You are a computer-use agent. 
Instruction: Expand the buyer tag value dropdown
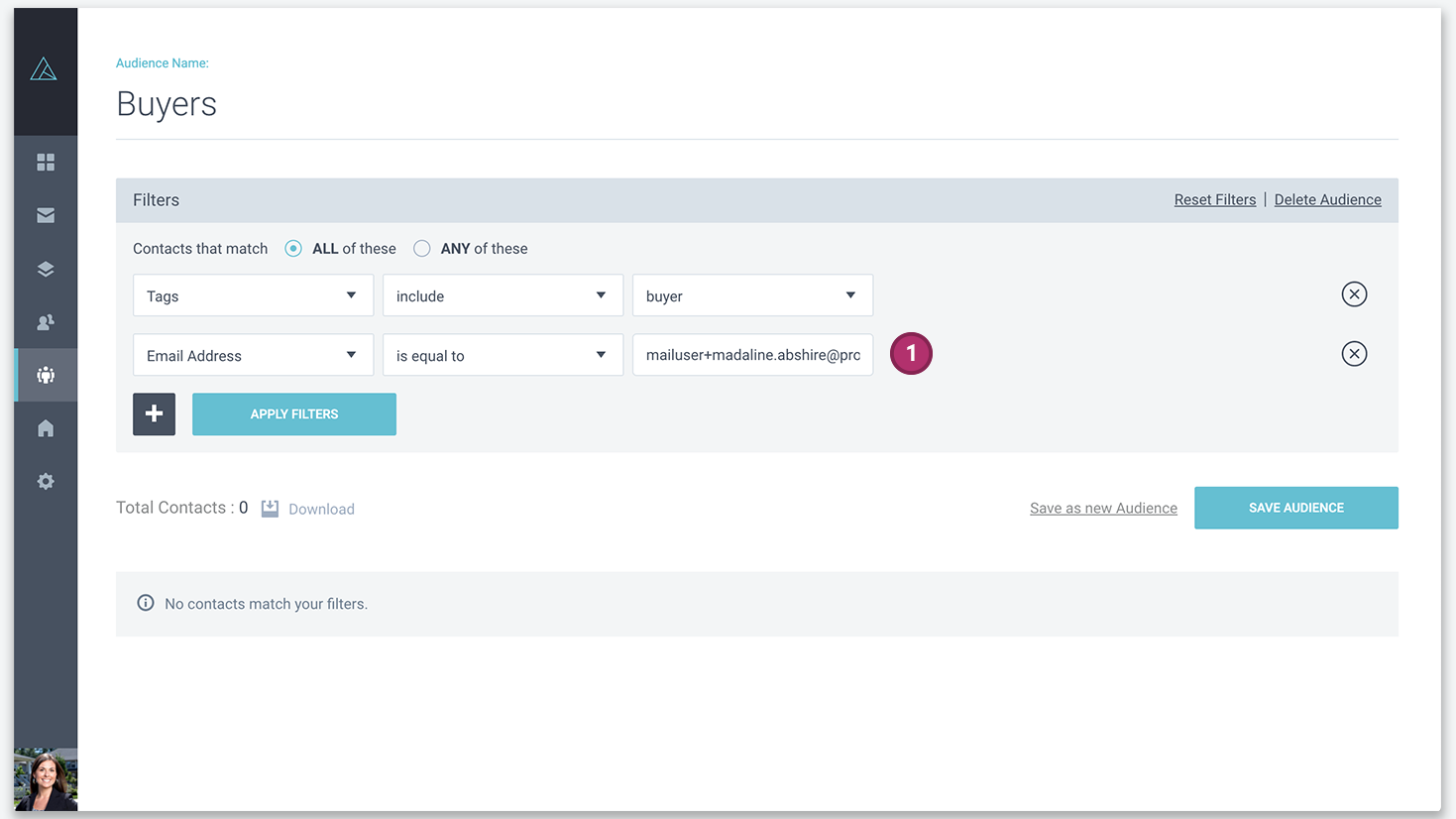click(x=752, y=295)
